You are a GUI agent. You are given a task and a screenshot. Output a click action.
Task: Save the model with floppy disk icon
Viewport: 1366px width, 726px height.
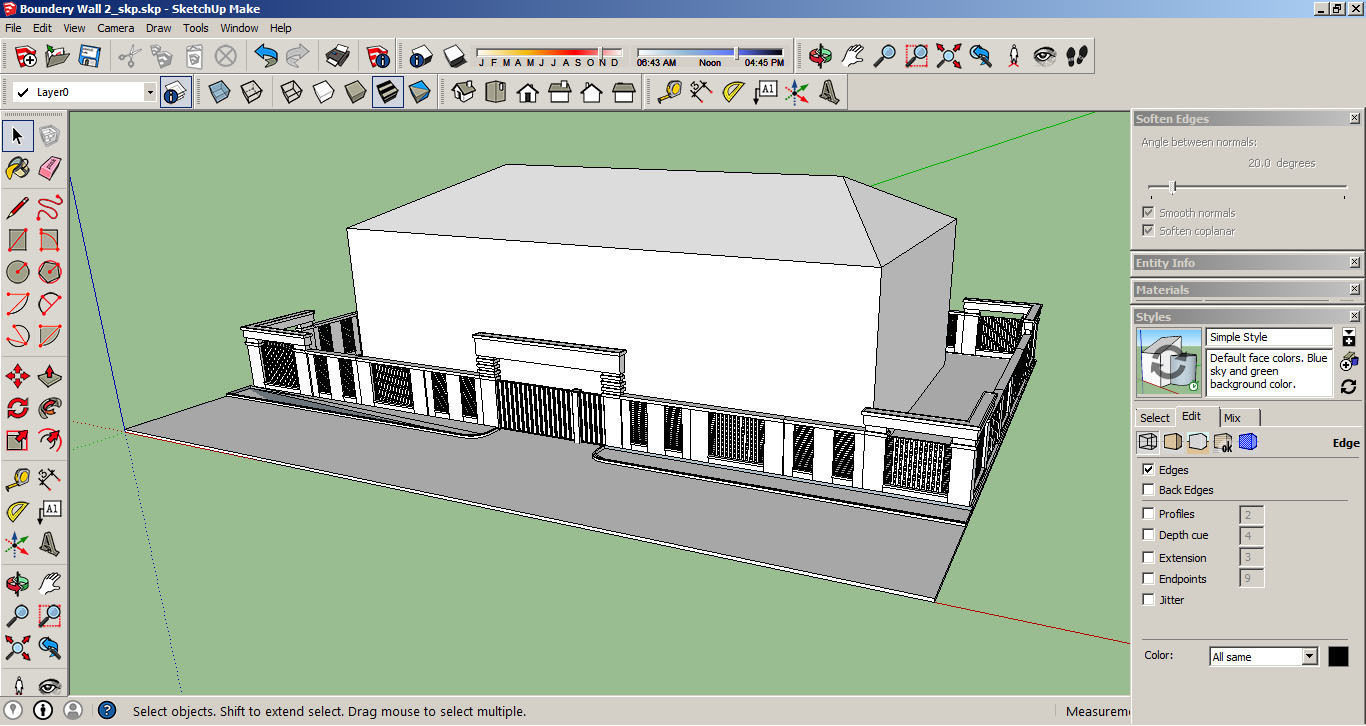89,56
